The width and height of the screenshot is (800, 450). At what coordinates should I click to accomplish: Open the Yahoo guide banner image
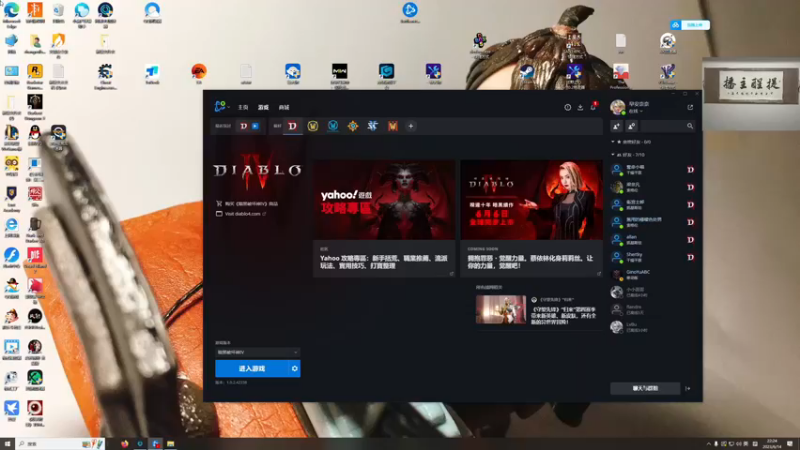(384, 200)
